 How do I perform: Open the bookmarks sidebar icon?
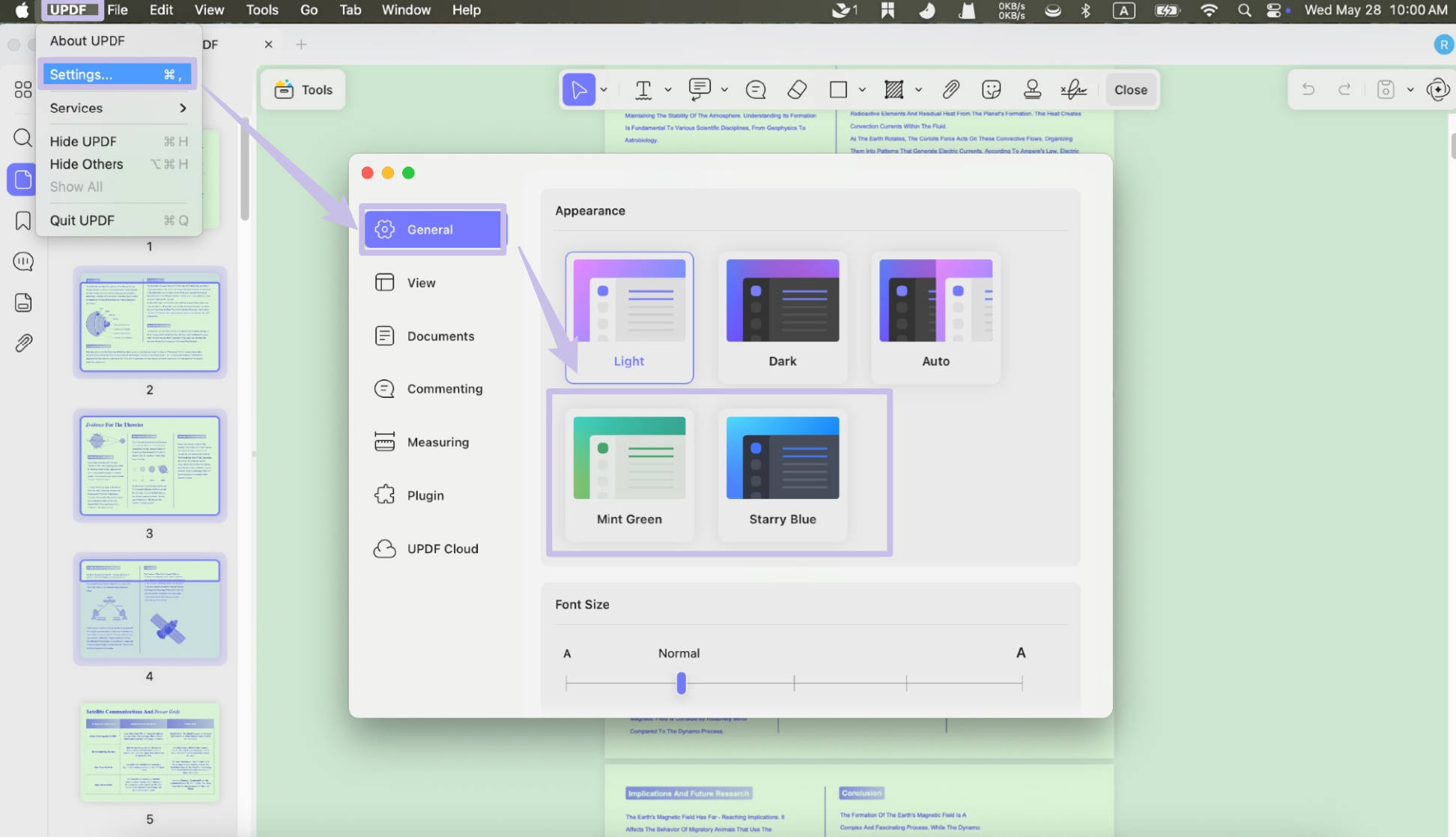point(23,221)
